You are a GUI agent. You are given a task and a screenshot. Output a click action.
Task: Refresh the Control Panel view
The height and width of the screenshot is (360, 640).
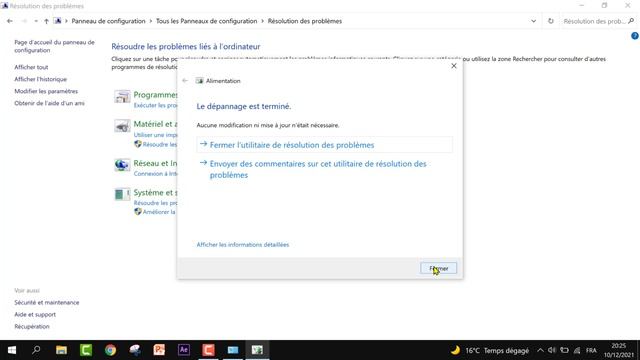point(551,21)
